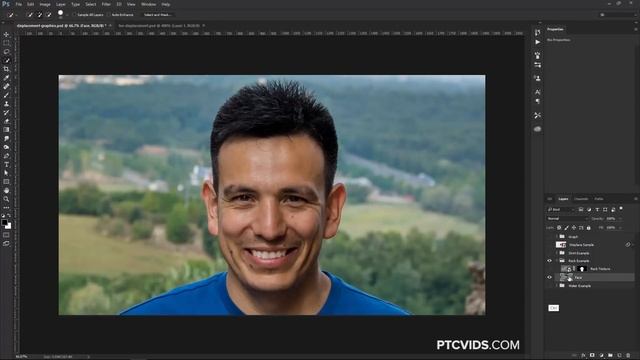Open the Edit Toolbar ellipsis button
The height and width of the screenshot is (360, 640).
click(x=6, y=207)
